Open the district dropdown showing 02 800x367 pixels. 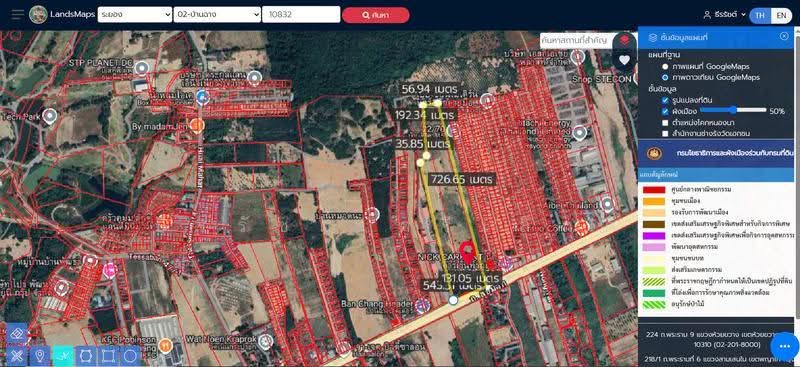217,14
